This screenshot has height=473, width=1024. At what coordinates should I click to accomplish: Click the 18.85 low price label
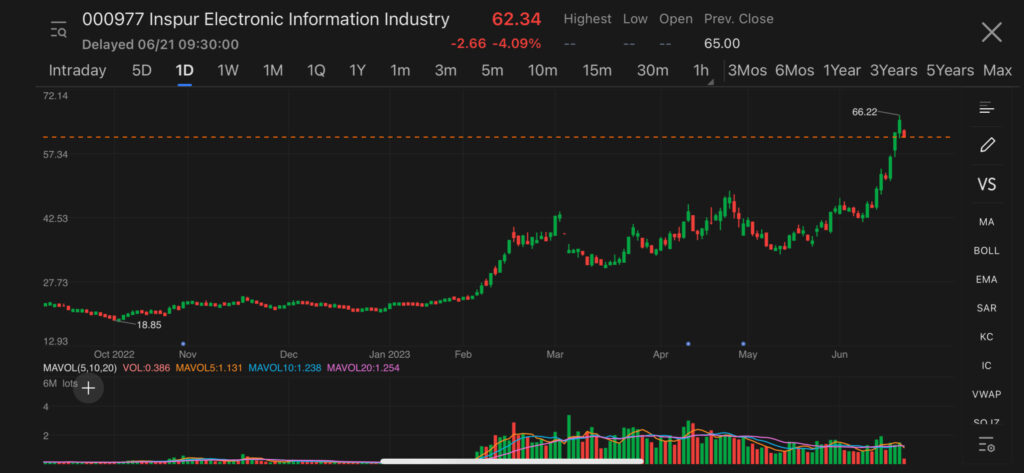point(148,324)
